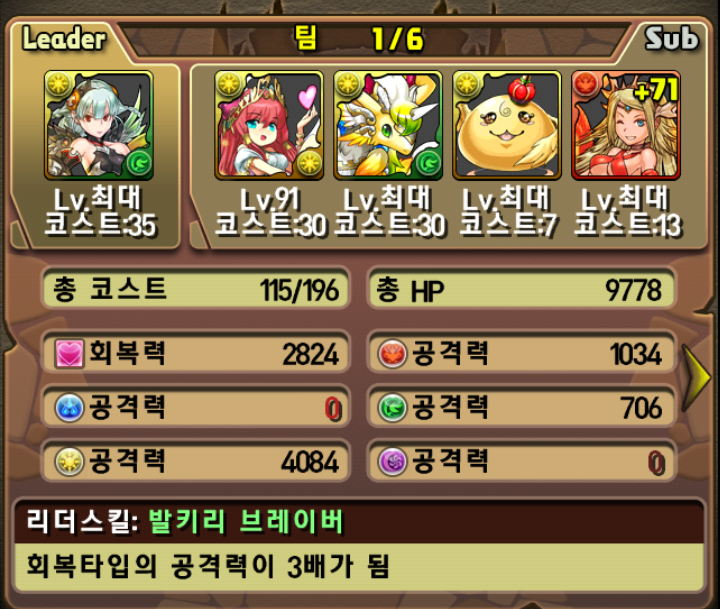Click the red fire attribute orb icon
720x609 pixels.
pos(392,354)
